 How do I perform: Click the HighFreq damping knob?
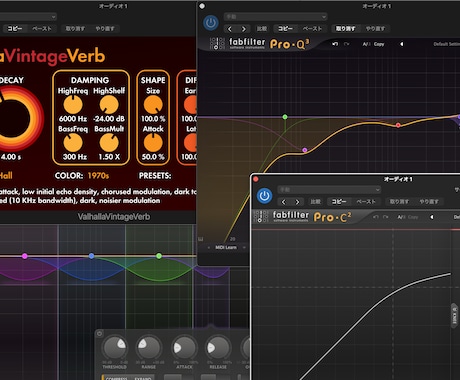tap(73, 105)
